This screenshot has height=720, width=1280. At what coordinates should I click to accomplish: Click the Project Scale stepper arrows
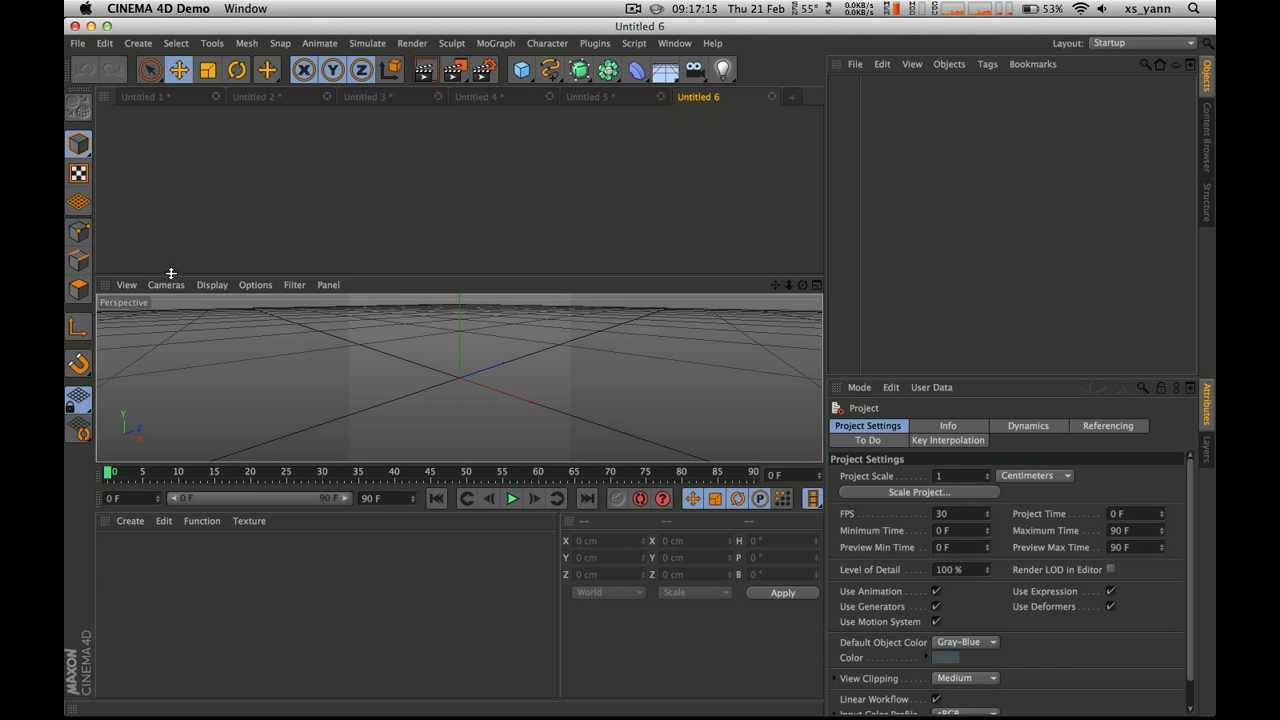click(987, 476)
